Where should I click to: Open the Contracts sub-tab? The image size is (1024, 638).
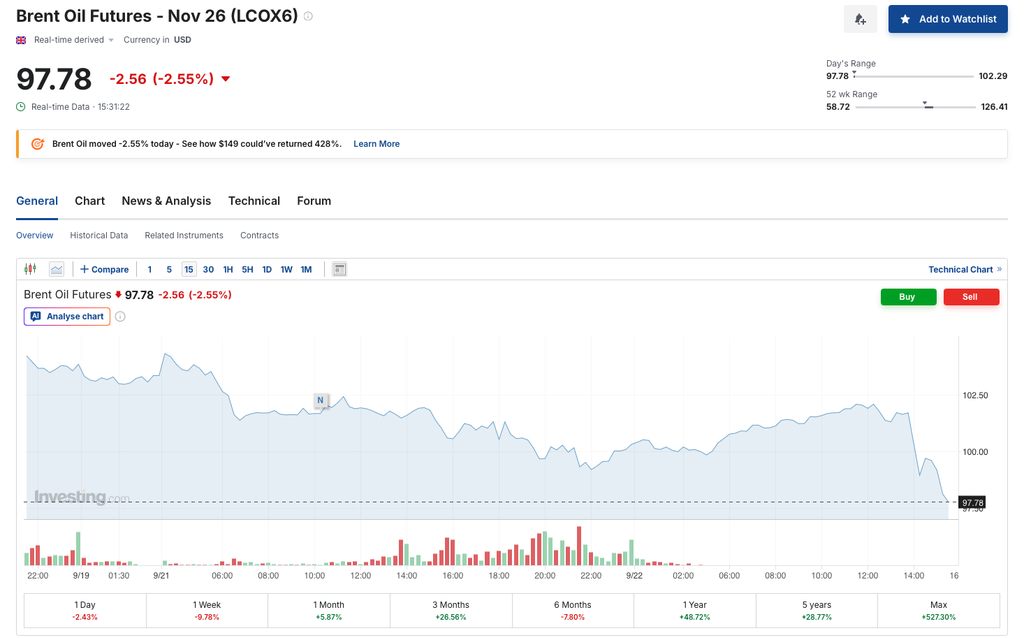pyautogui.click(x=259, y=235)
